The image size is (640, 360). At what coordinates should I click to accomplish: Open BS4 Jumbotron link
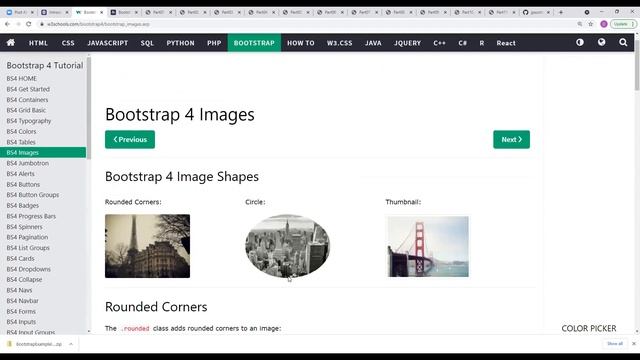tap(27, 163)
